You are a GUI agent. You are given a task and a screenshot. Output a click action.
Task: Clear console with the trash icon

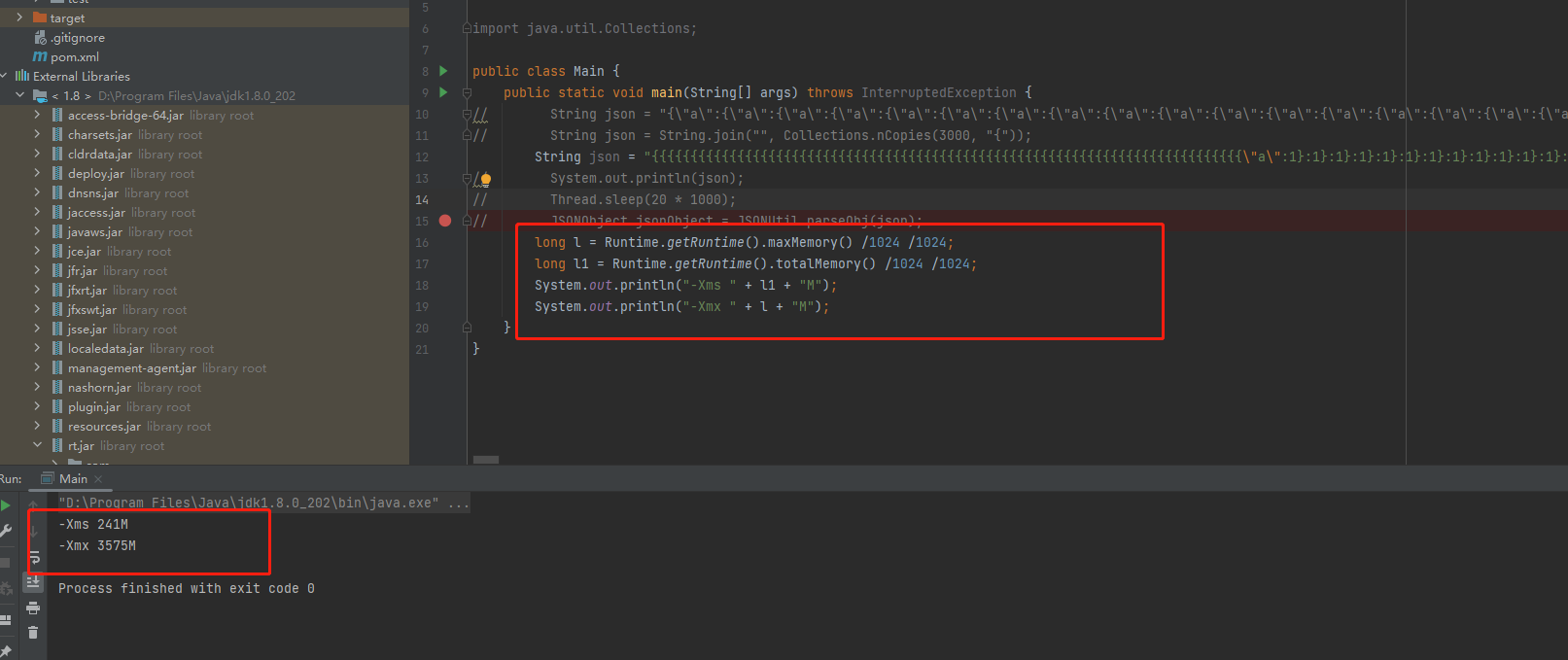pyautogui.click(x=33, y=633)
